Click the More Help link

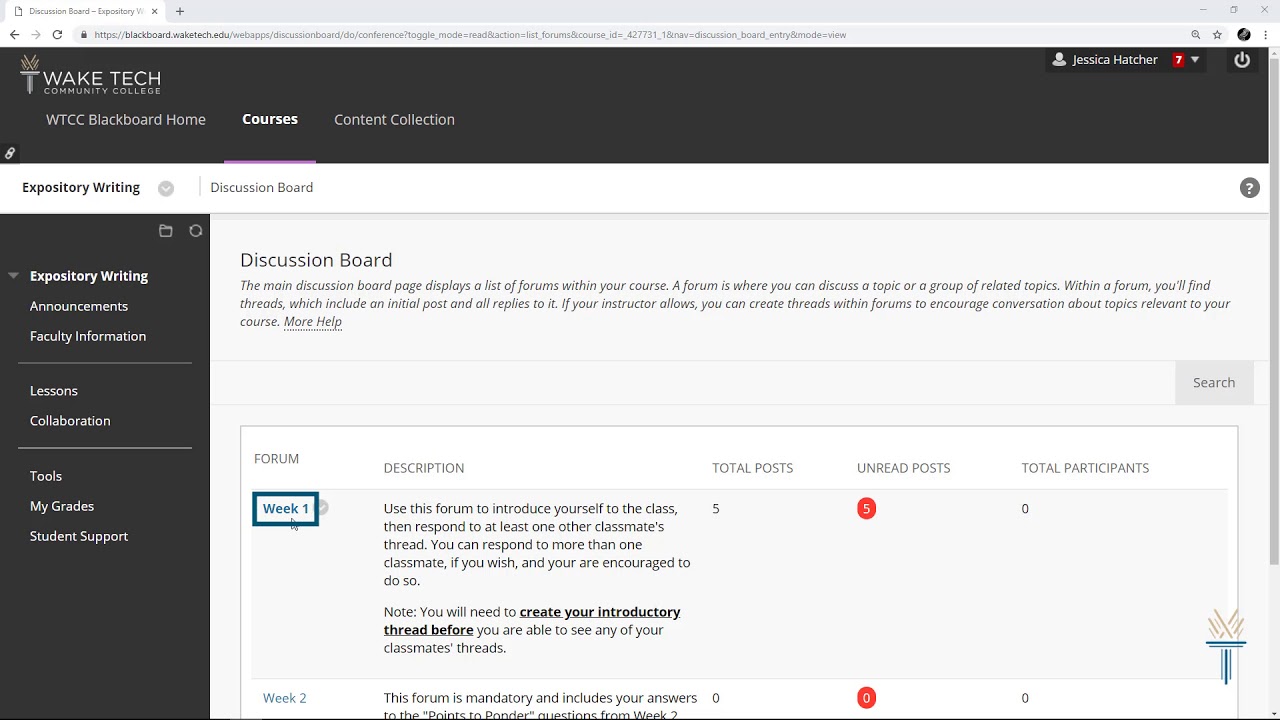[313, 321]
